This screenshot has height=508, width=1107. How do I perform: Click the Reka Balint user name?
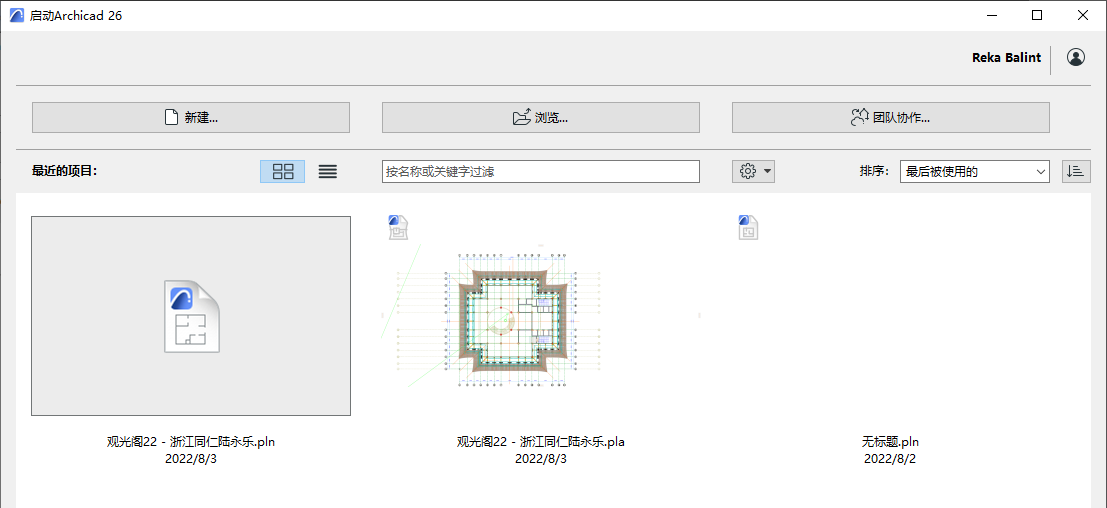[x=1006, y=58]
